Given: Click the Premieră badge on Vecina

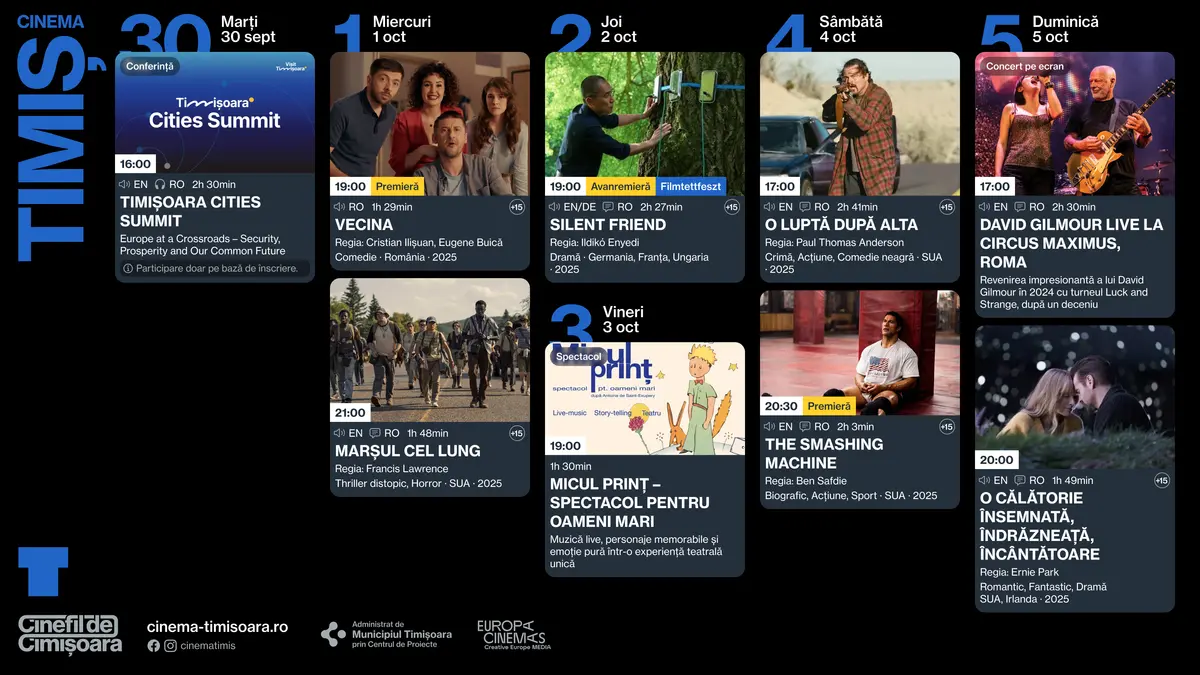Looking at the screenshot, I should (x=398, y=186).
